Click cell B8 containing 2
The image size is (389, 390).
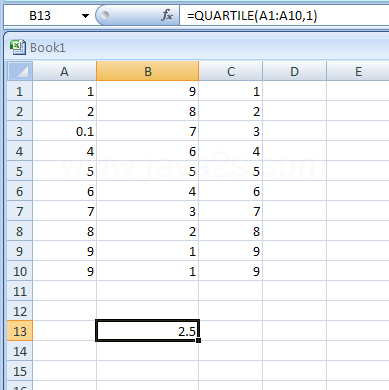[148, 231]
